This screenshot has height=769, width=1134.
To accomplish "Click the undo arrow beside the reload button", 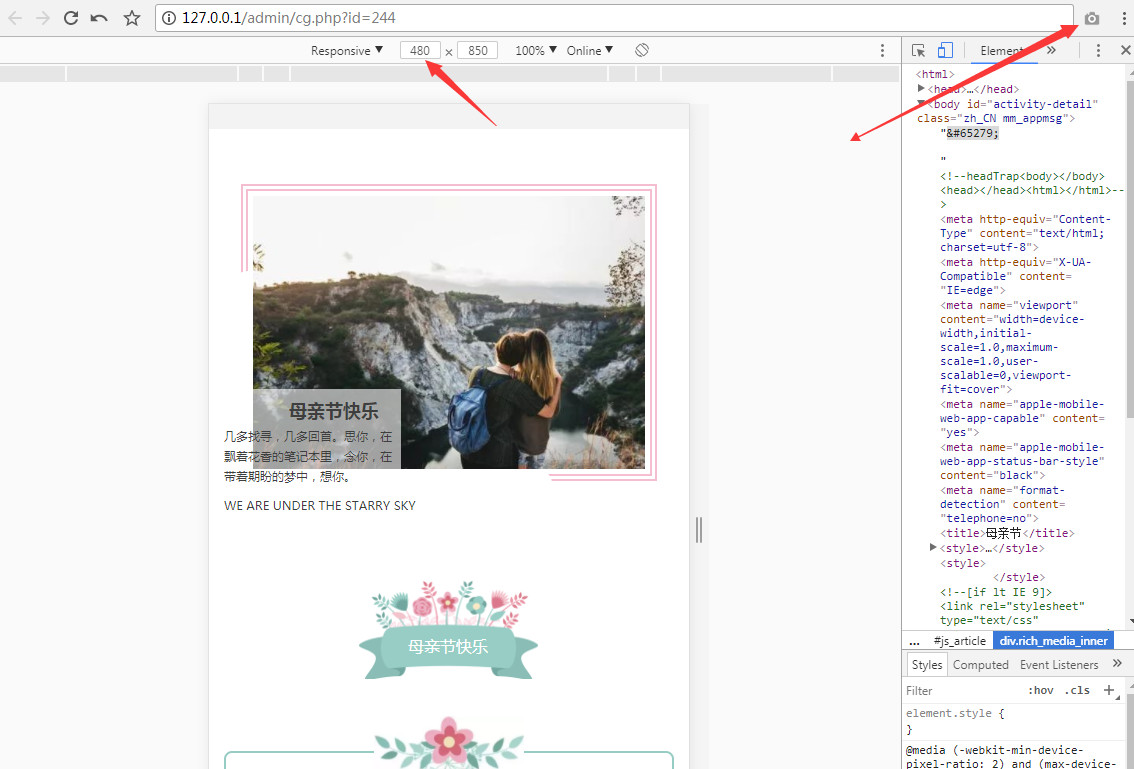I will (x=99, y=18).
